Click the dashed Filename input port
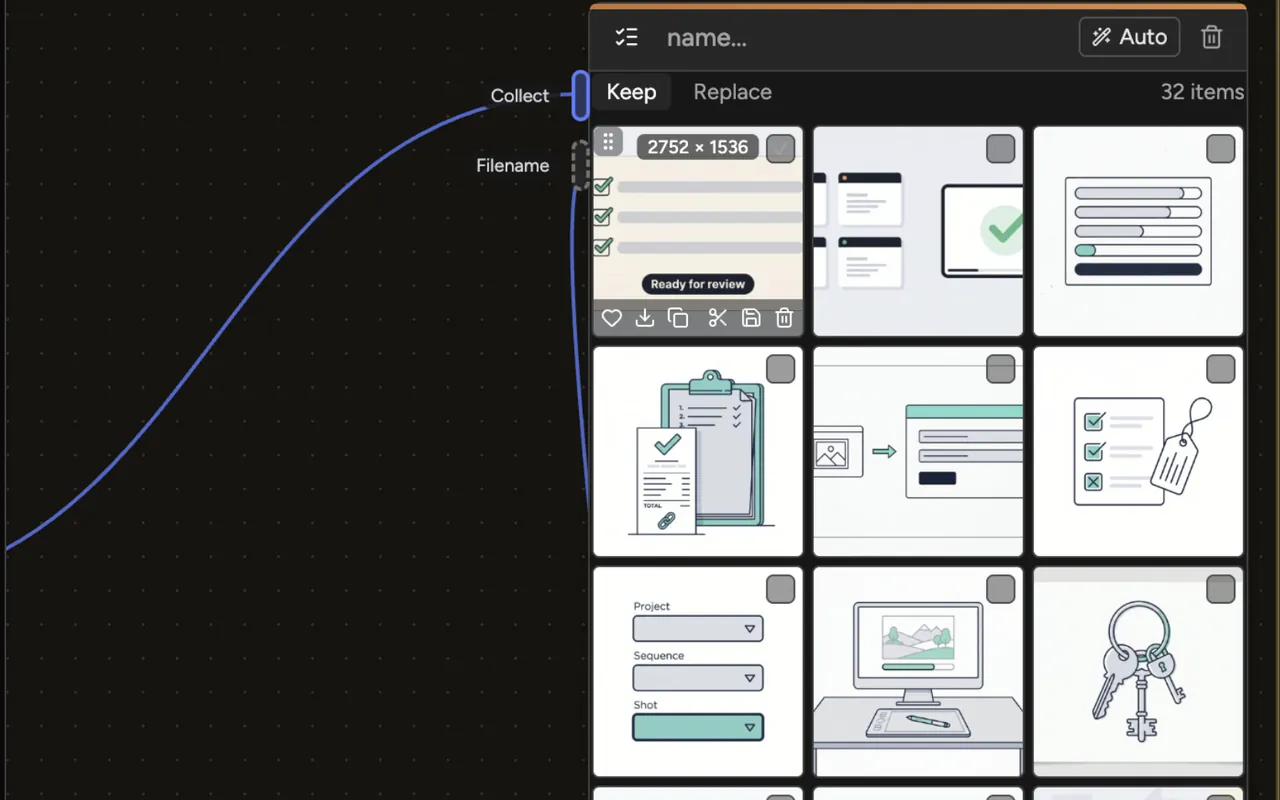The height and width of the screenshot is (800, 1280). pos(580,165)
